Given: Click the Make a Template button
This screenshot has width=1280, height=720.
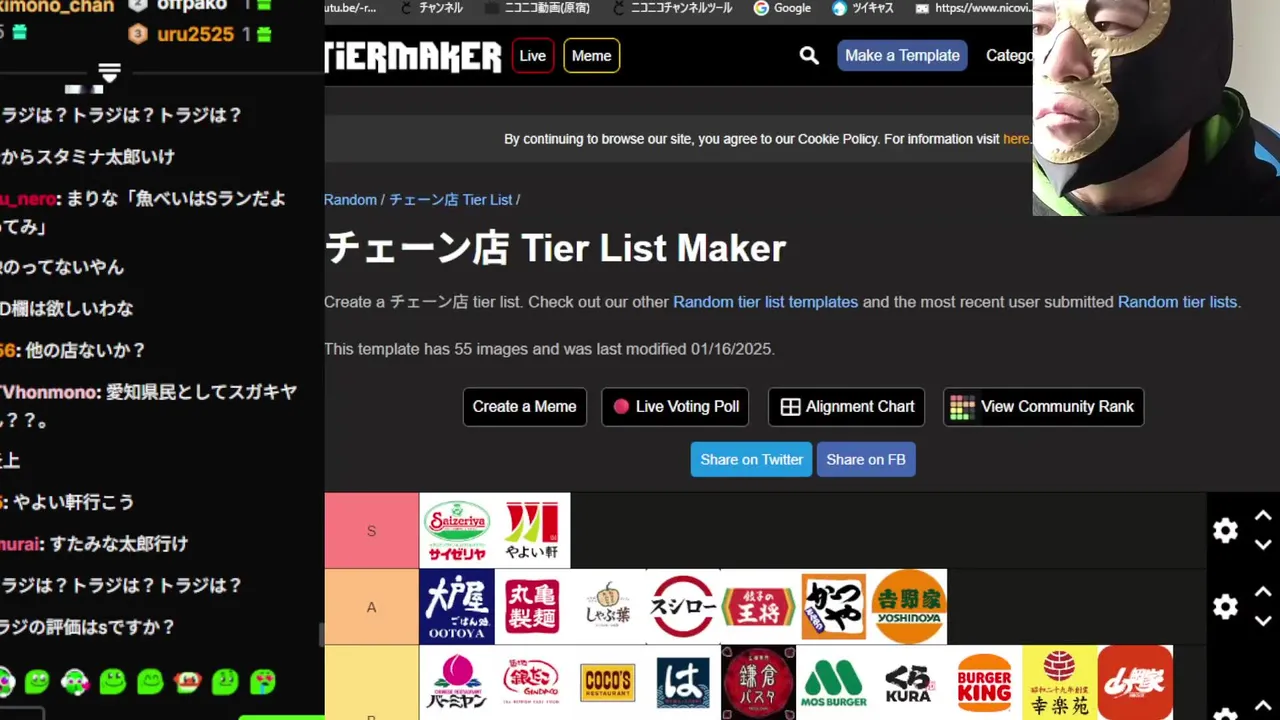Looking at the screenshot, I should (902, 56).
